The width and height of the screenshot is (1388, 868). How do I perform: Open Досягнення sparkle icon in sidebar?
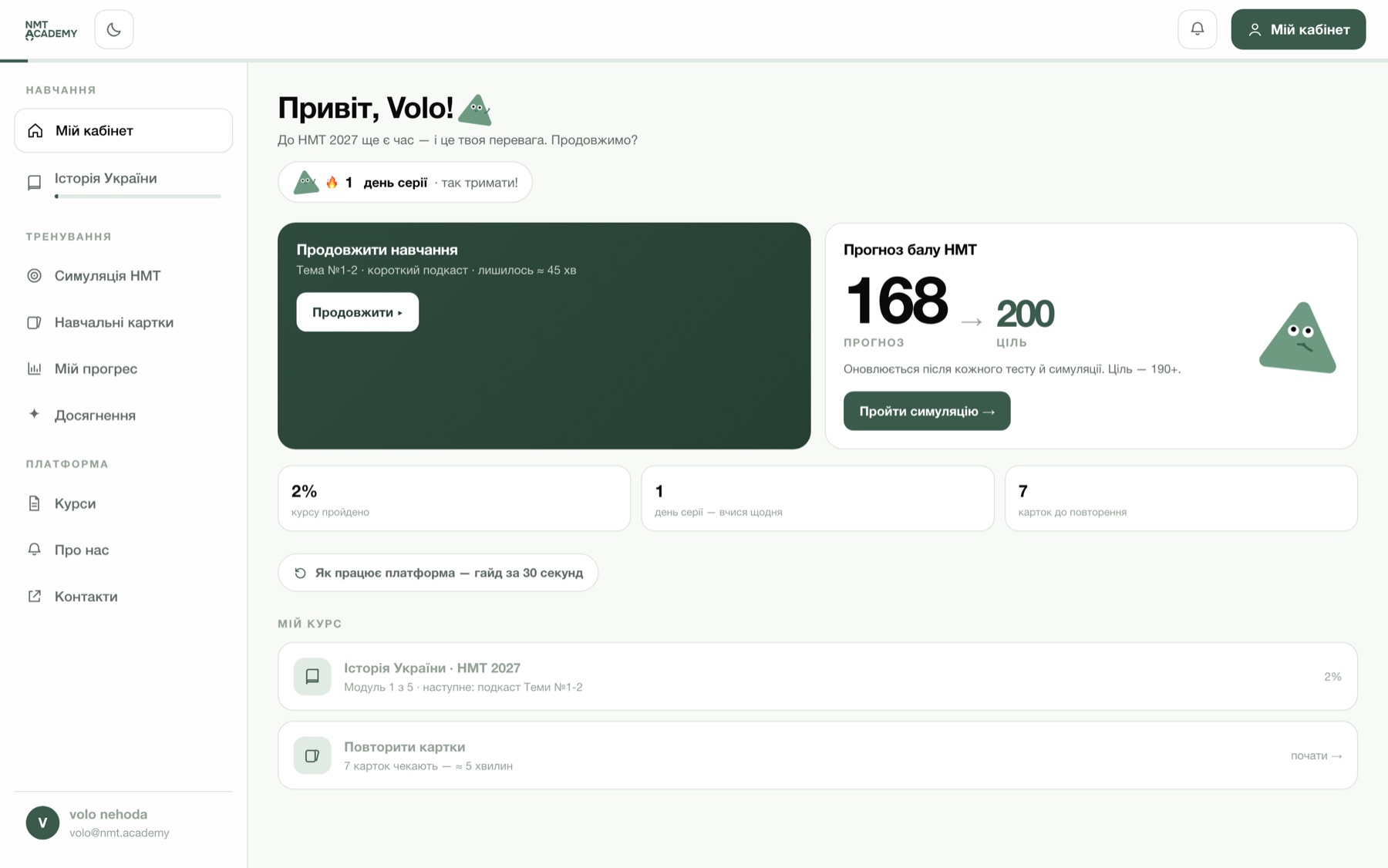click(34, 415)
